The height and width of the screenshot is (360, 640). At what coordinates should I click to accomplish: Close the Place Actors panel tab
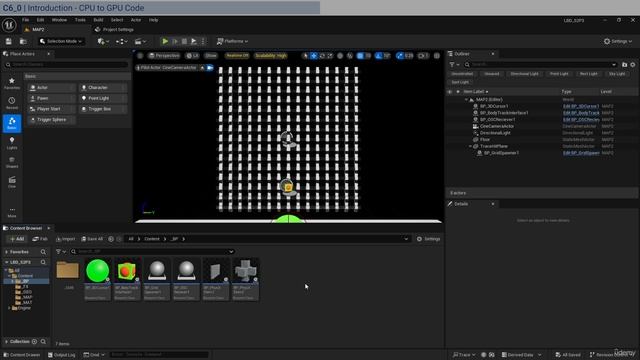click(49, 54)
